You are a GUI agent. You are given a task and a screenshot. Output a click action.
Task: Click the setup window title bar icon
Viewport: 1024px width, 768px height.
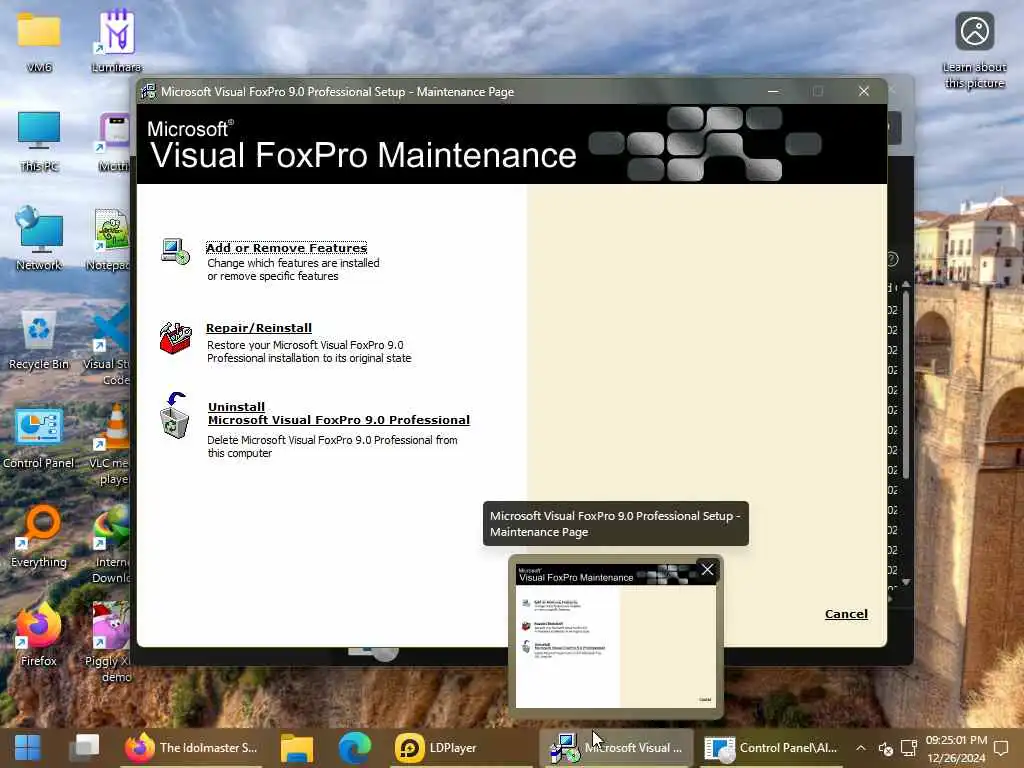[148, 91]
